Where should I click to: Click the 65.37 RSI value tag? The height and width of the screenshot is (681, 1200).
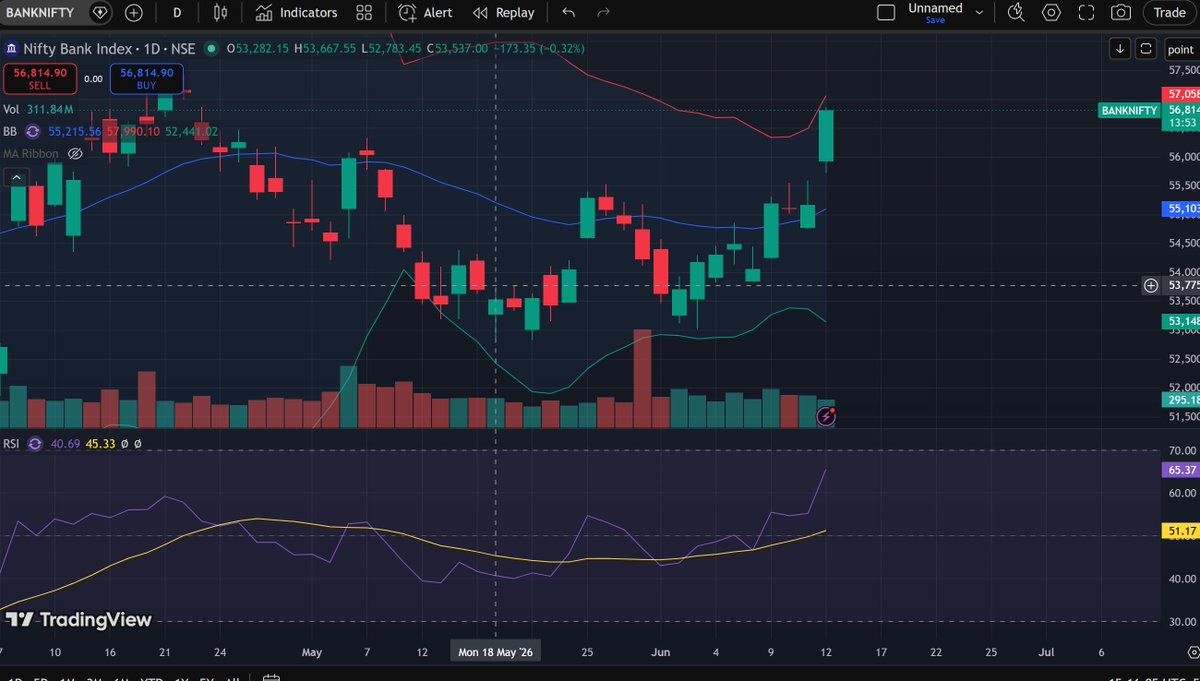tap(1182, 469)
